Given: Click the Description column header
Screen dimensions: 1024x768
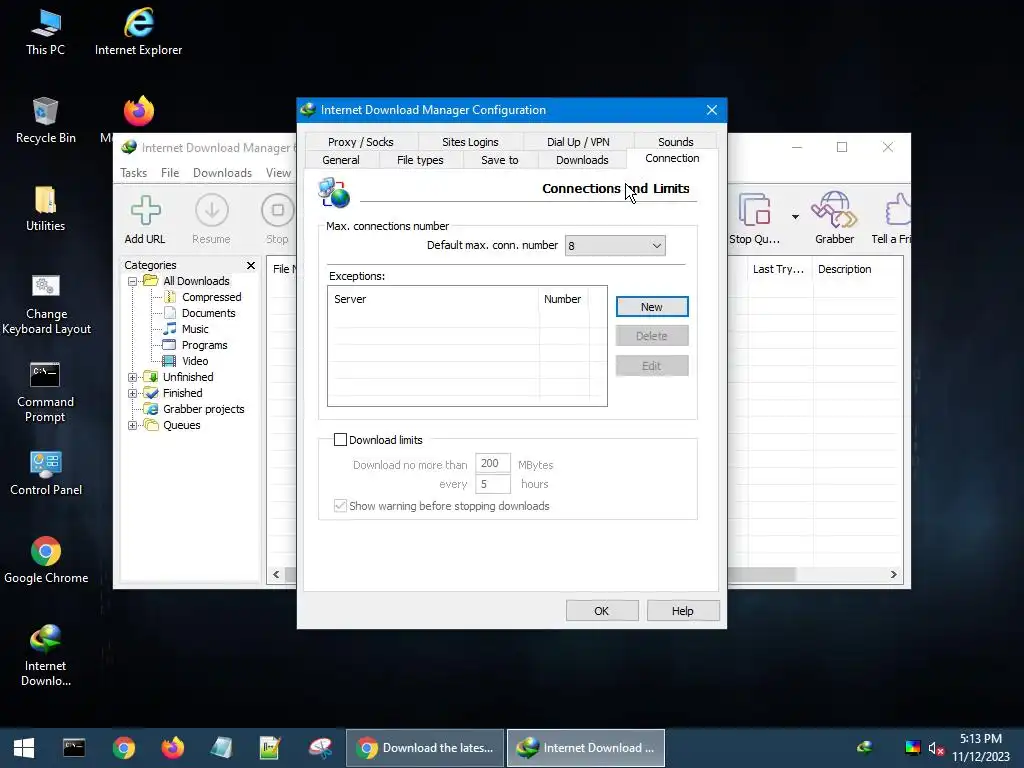Looking at the screenshot, I should (844, 269).
